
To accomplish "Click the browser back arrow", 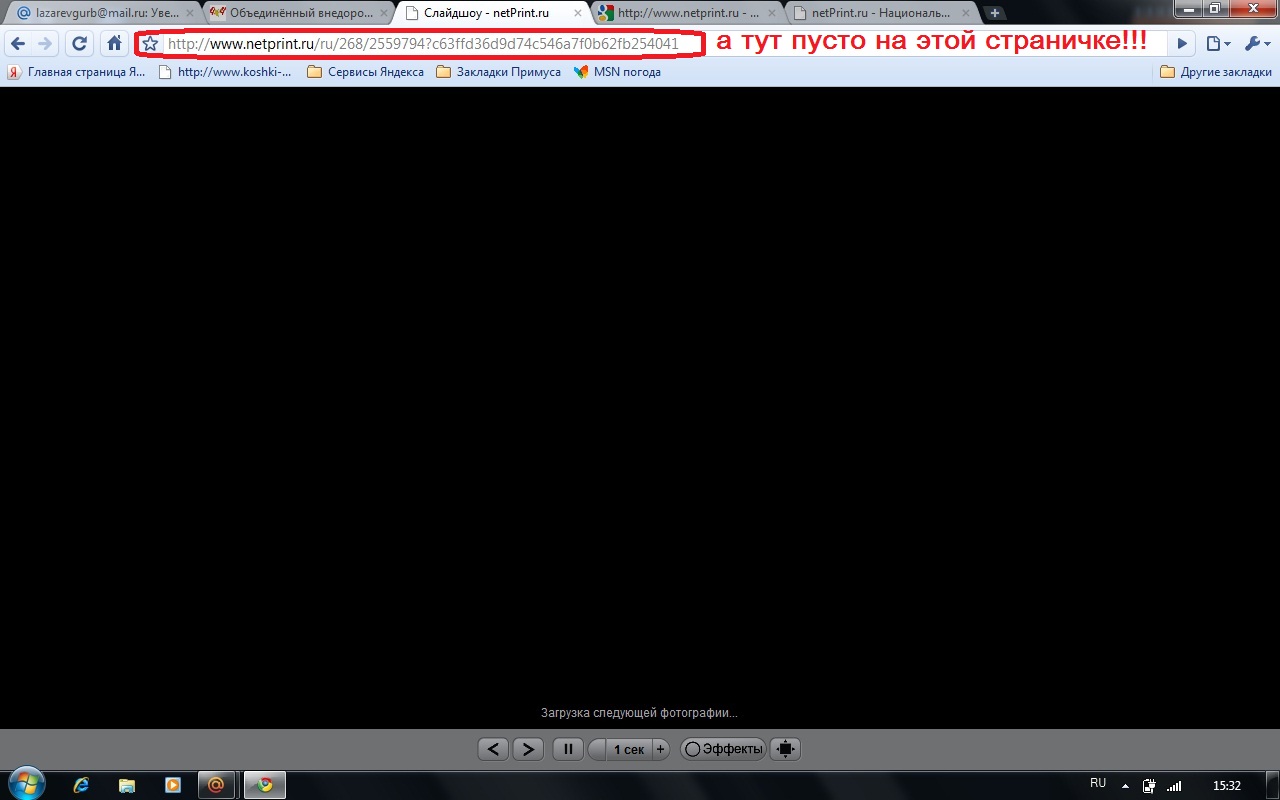I will [x=17, y=44].
